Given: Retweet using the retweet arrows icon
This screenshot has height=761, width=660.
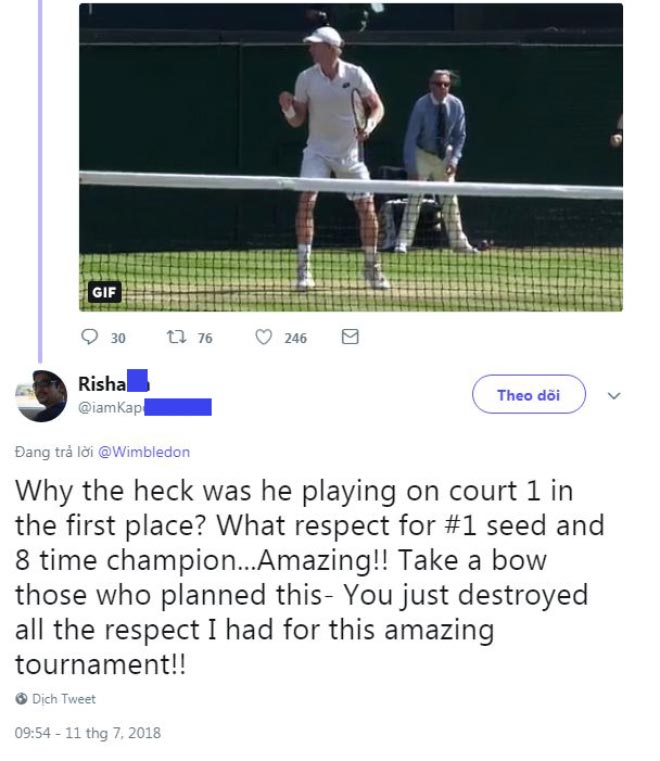Looking at the screenshot, I should coord(176,338).
